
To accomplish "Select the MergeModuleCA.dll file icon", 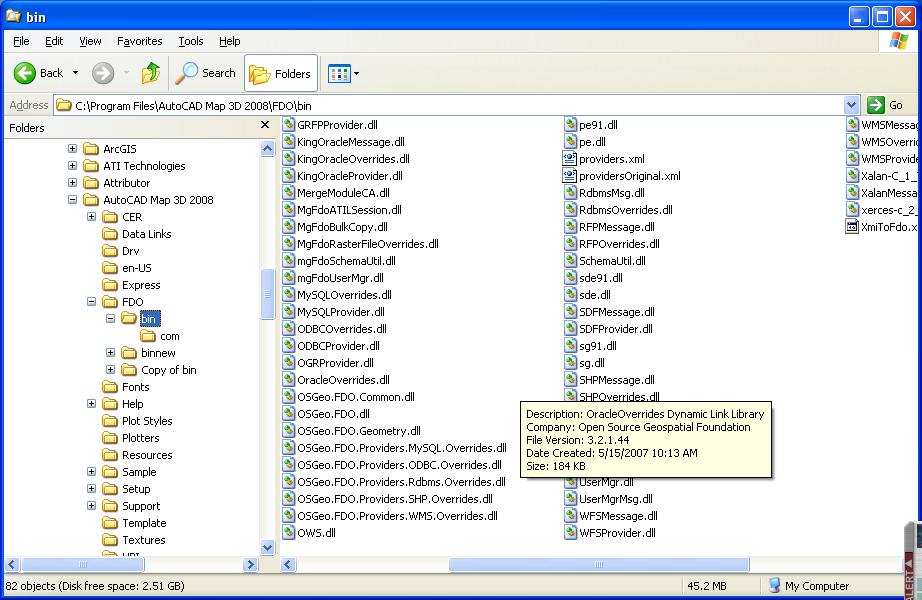I will (x=288, y=193).
